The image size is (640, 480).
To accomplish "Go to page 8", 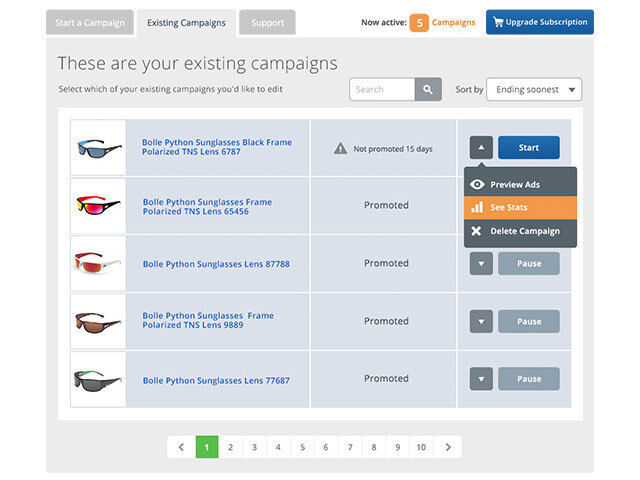I will [x=373, y=447].
